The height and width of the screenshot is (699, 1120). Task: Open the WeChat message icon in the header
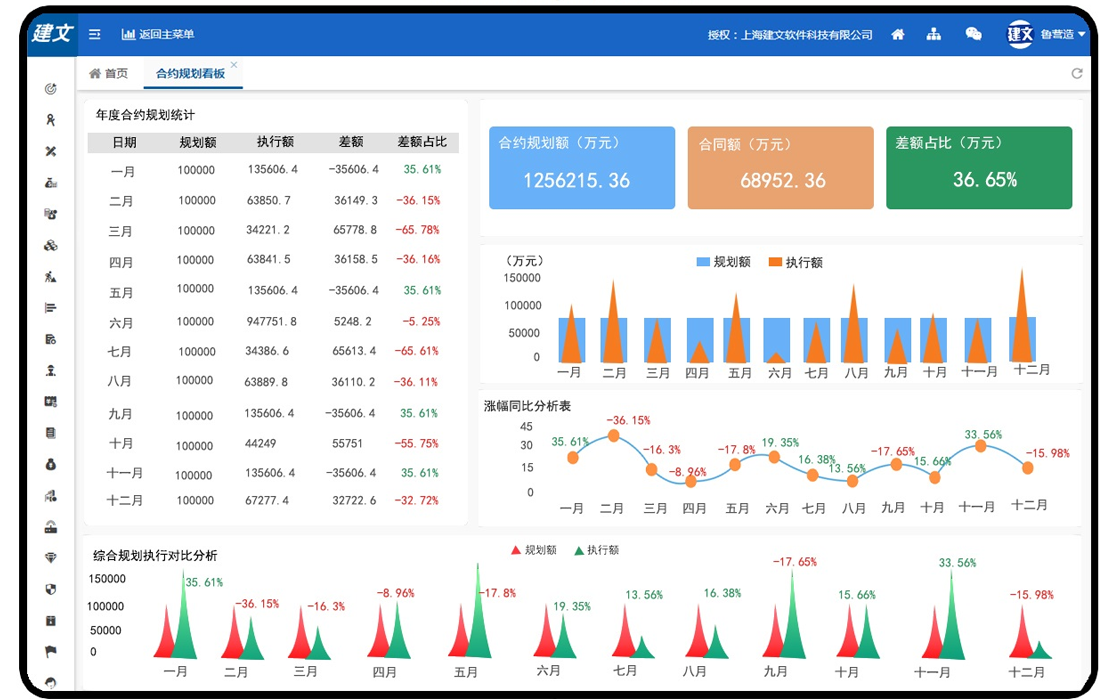click(973, 34)
